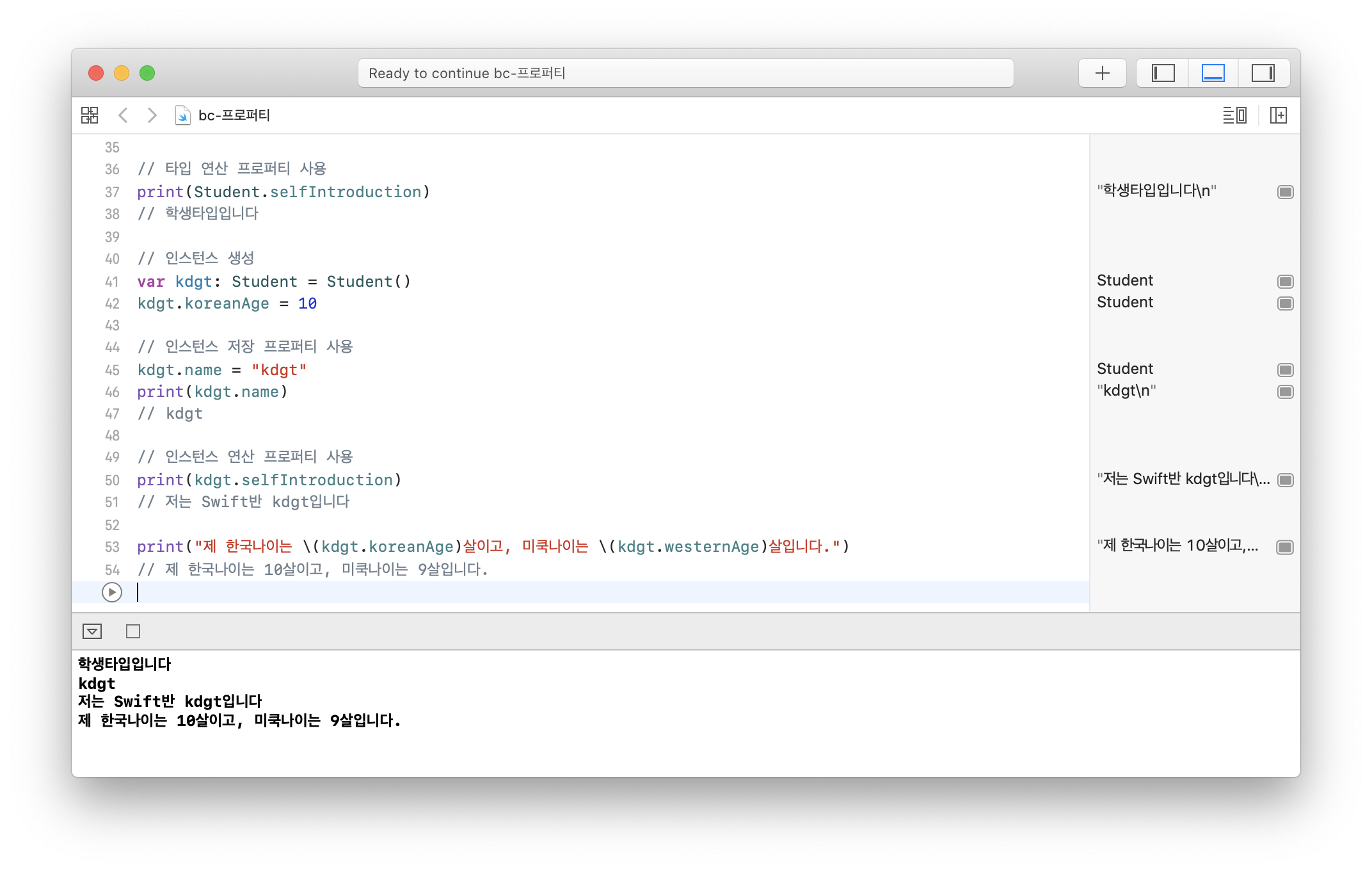Click the kdgt.koreanAge = 10 code line

[227, 303]
